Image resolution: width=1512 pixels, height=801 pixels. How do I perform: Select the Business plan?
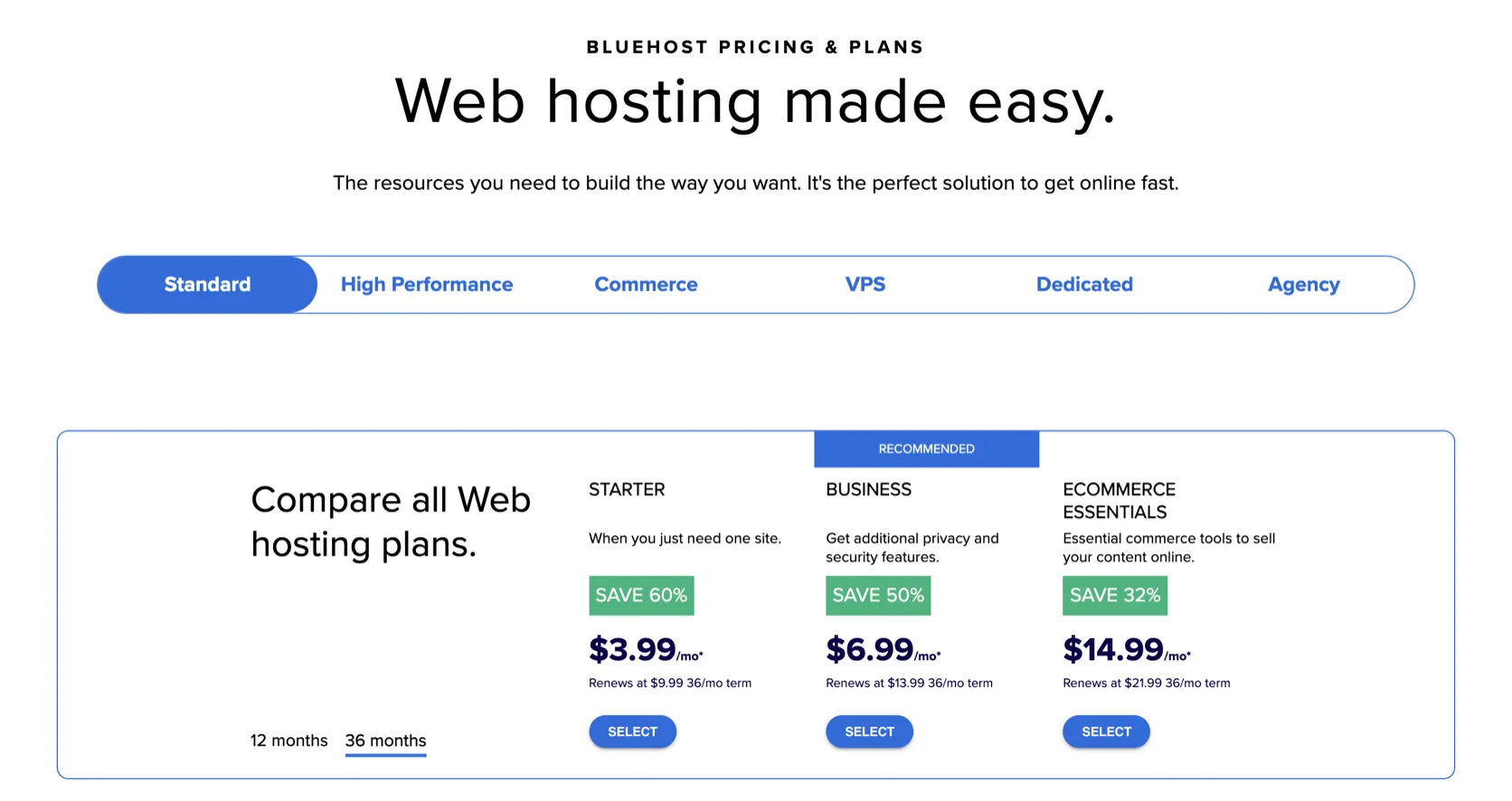click(869, 731)
